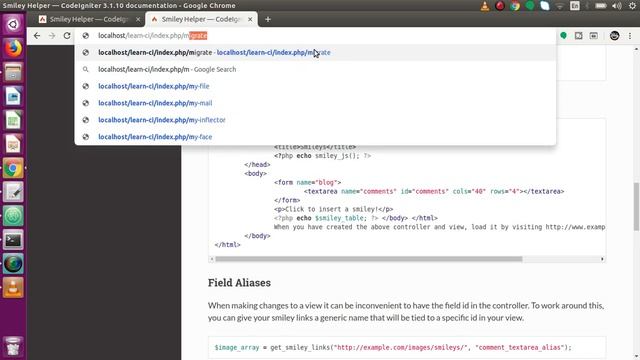Open dark globe app in dock
This screenshot has height=360, width=640.
tap(13, 264)
